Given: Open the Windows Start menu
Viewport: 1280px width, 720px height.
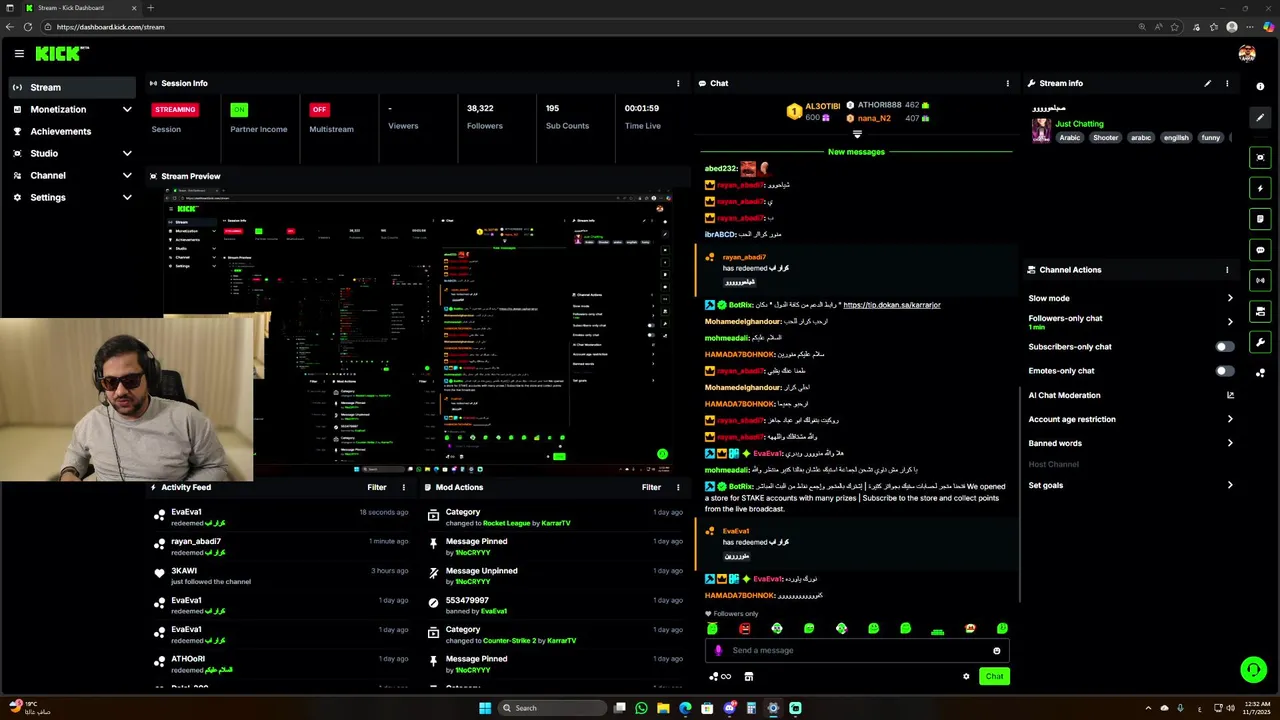Looking at the screenshot, I should pos(485,708).
